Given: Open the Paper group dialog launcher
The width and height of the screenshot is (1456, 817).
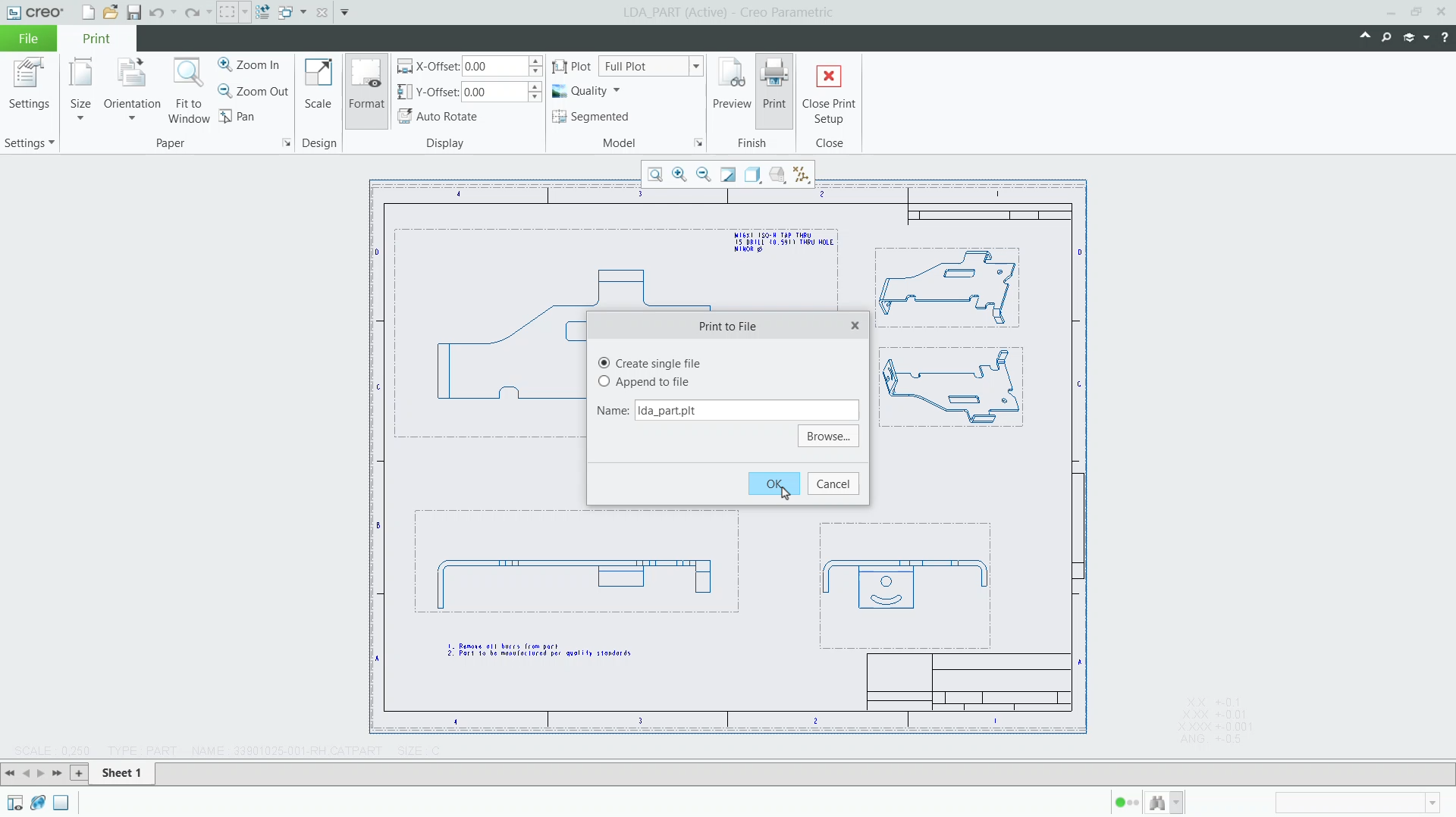Looking at the screenshot, I should point(286,142).
